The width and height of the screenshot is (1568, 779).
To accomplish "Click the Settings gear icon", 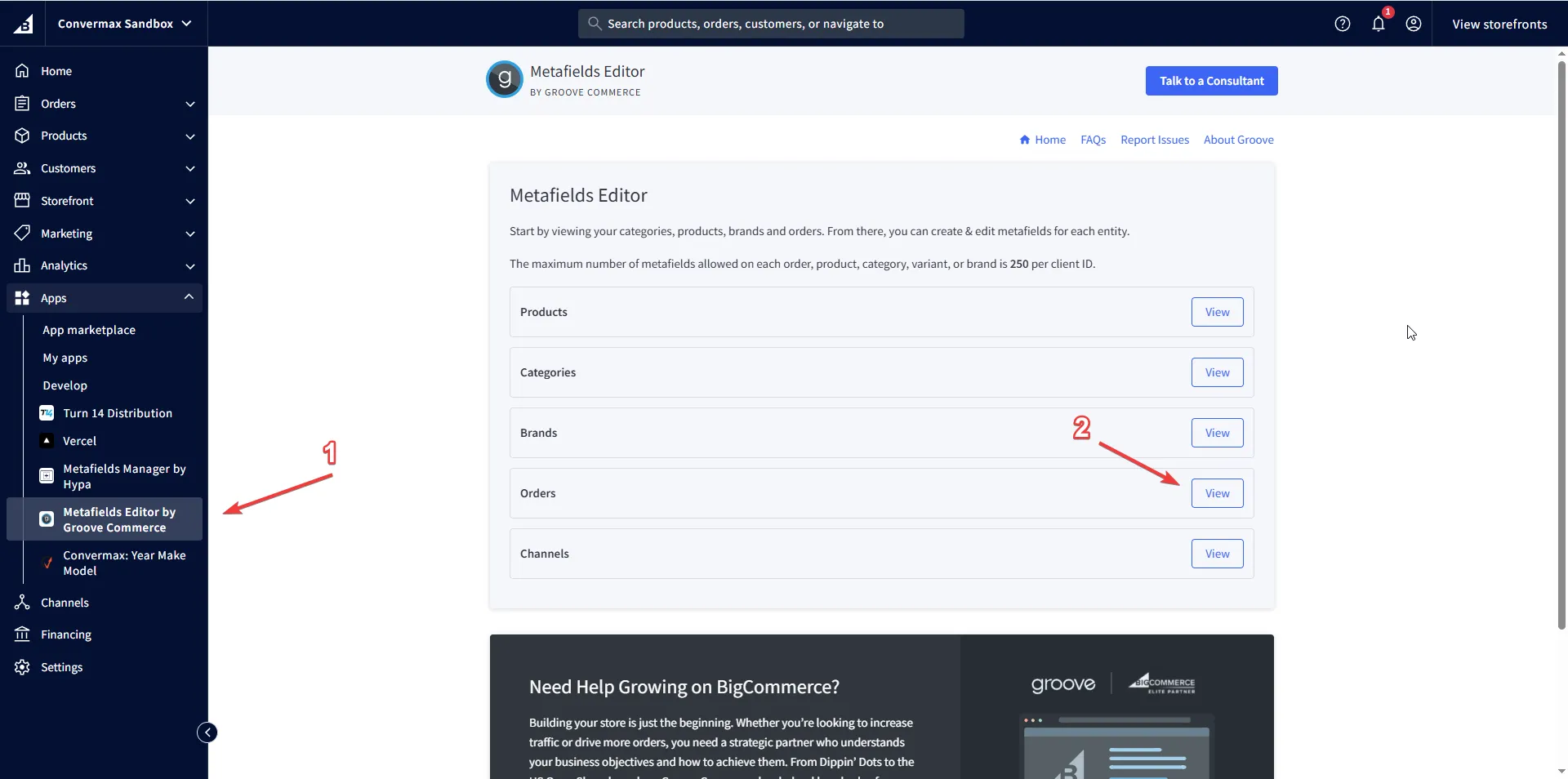I will tap(22, 667).
